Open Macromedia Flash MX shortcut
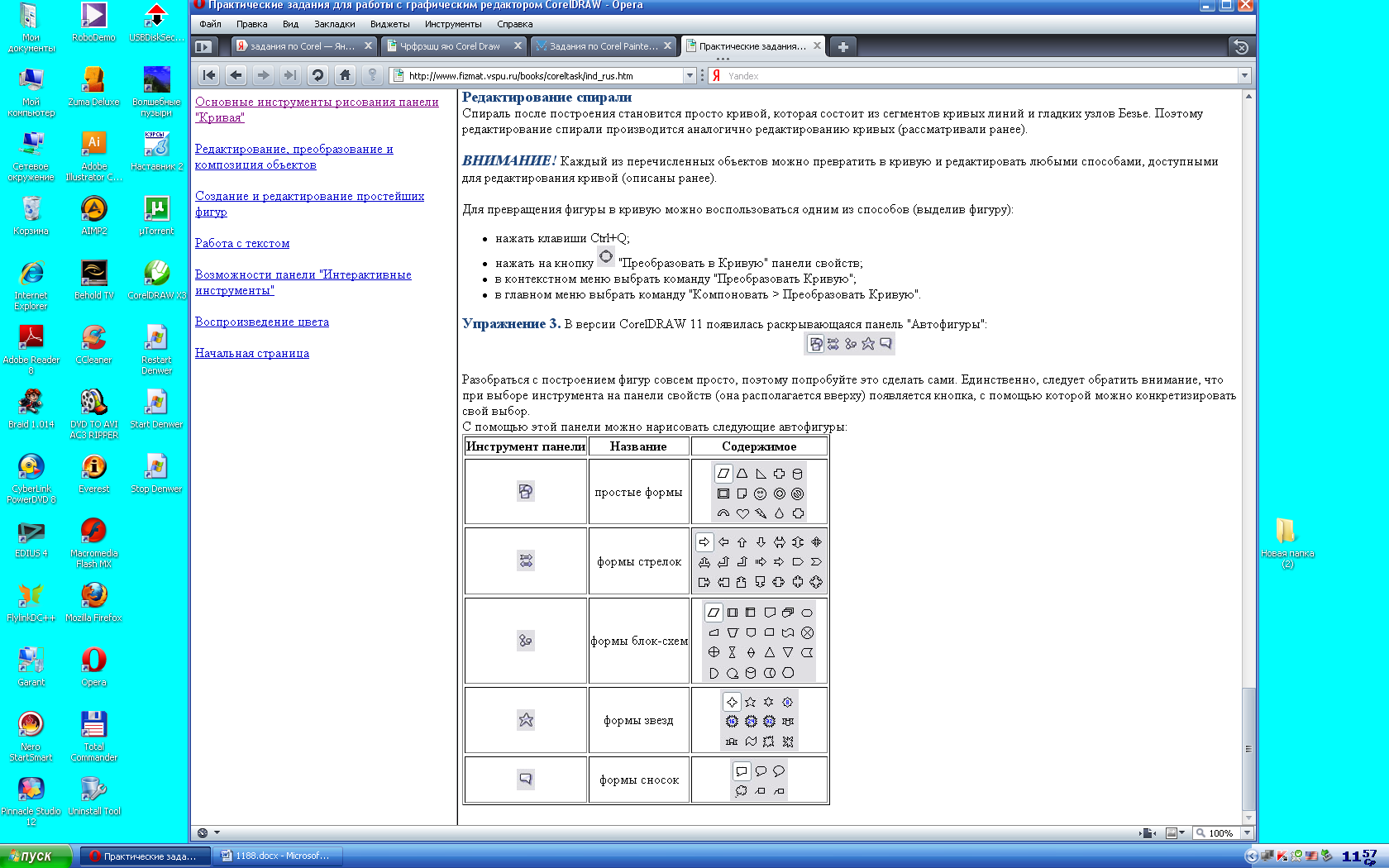Viewport: 1389px width, 868px height. tap(93, 541)
